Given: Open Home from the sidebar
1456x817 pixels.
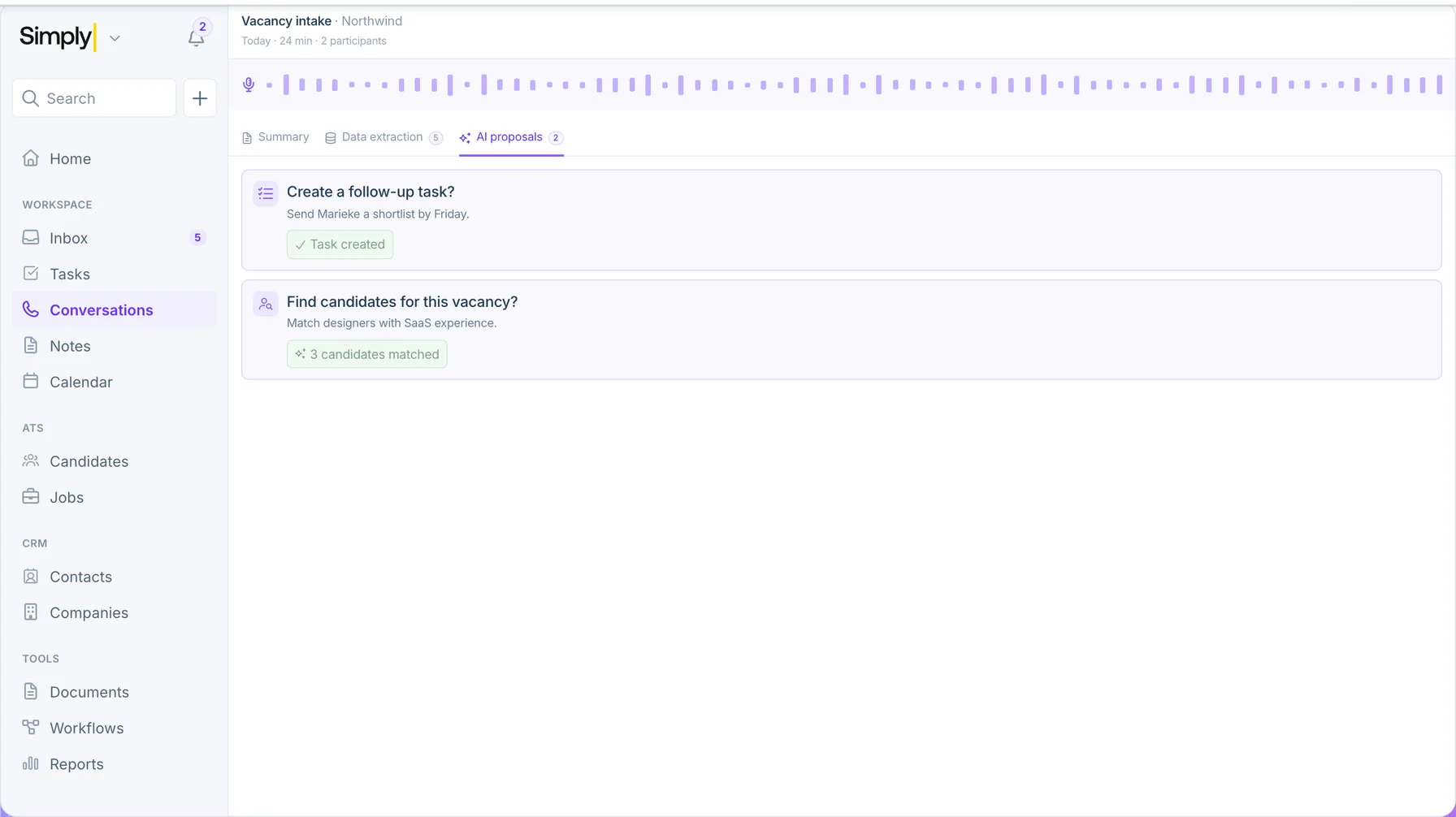Looking at the screenshot, I should pos(115,158).
